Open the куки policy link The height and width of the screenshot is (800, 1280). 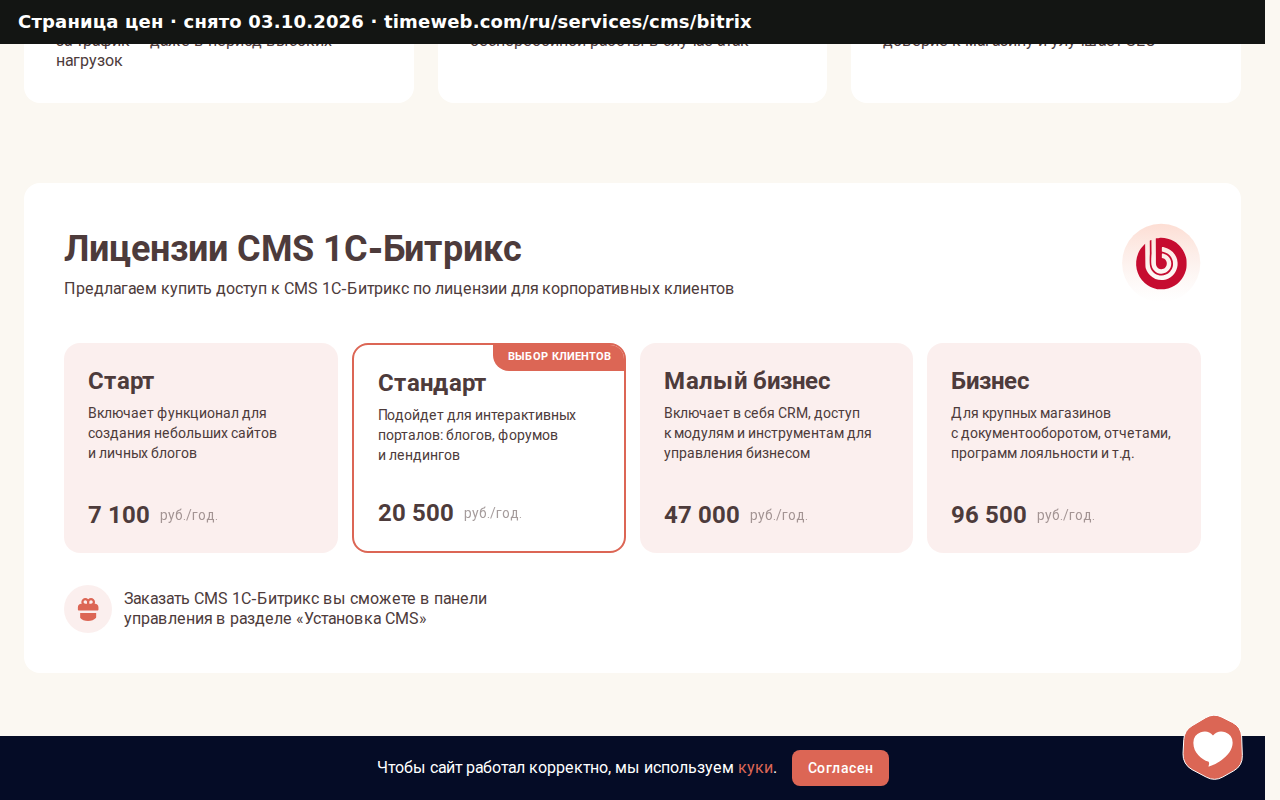coord(755,768)
